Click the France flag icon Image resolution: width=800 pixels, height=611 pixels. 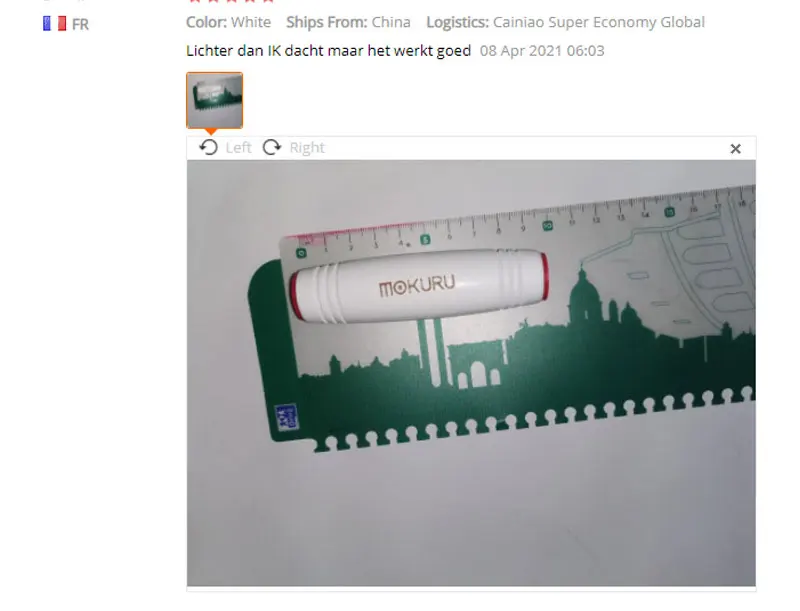click(x=55, y=23)
